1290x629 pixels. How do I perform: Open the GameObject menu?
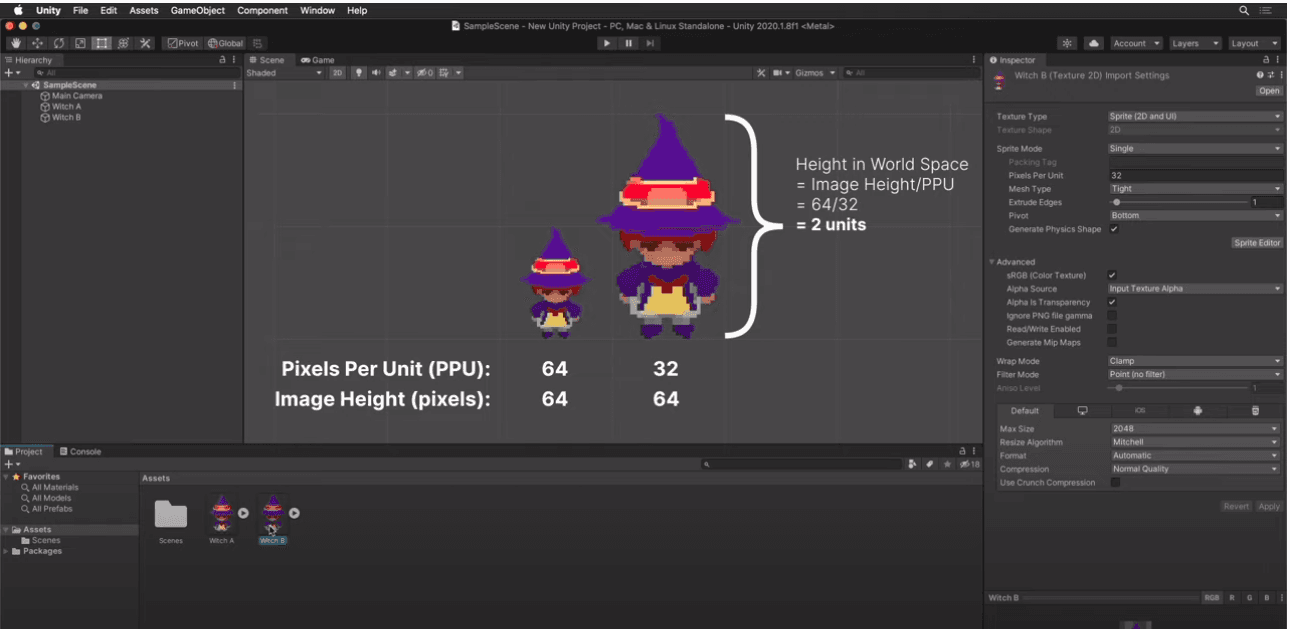198,10
